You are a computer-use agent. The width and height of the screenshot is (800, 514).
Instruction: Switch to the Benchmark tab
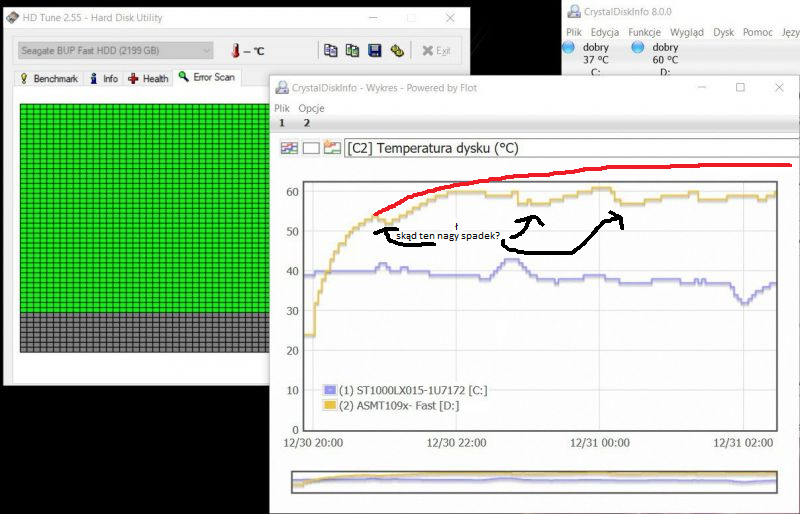coord(49,79)
